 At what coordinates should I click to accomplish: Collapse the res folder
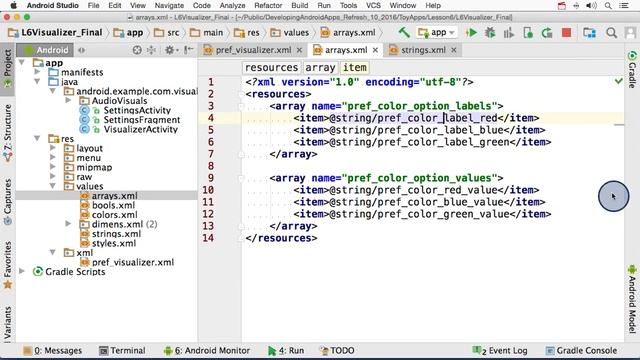click(38, 138)
